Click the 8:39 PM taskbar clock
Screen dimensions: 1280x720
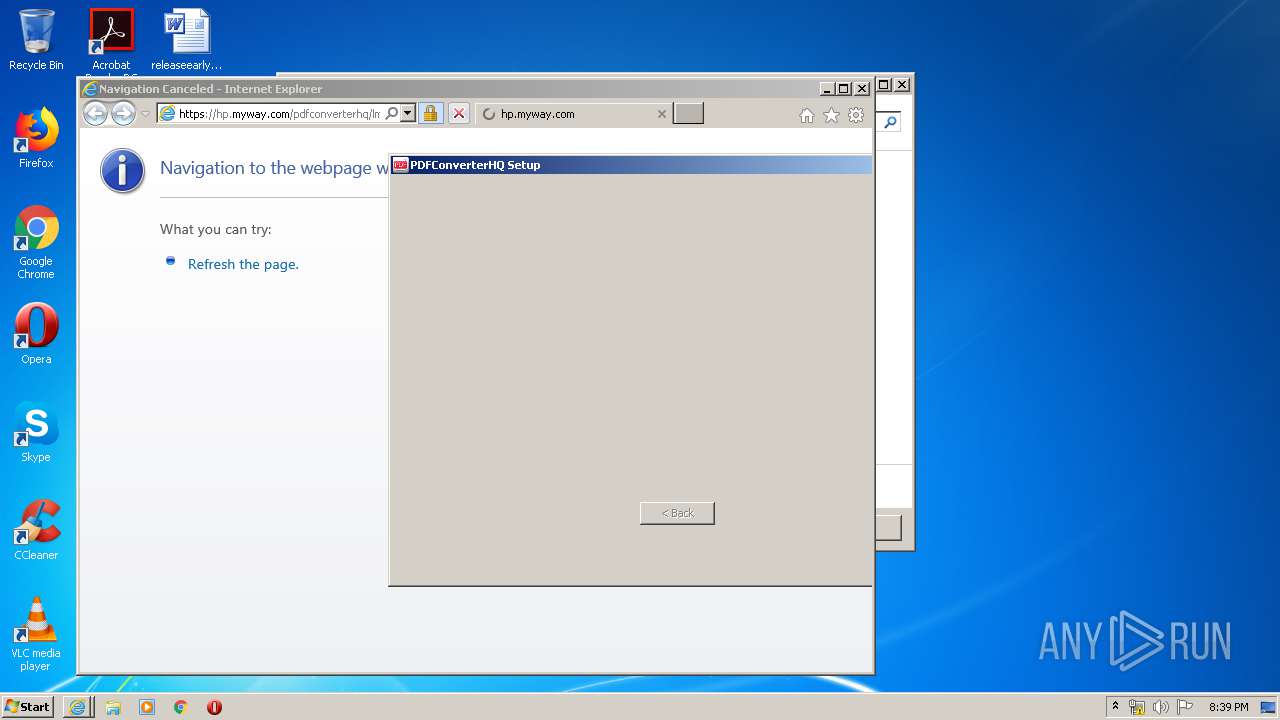click(x=1228, y=707)
